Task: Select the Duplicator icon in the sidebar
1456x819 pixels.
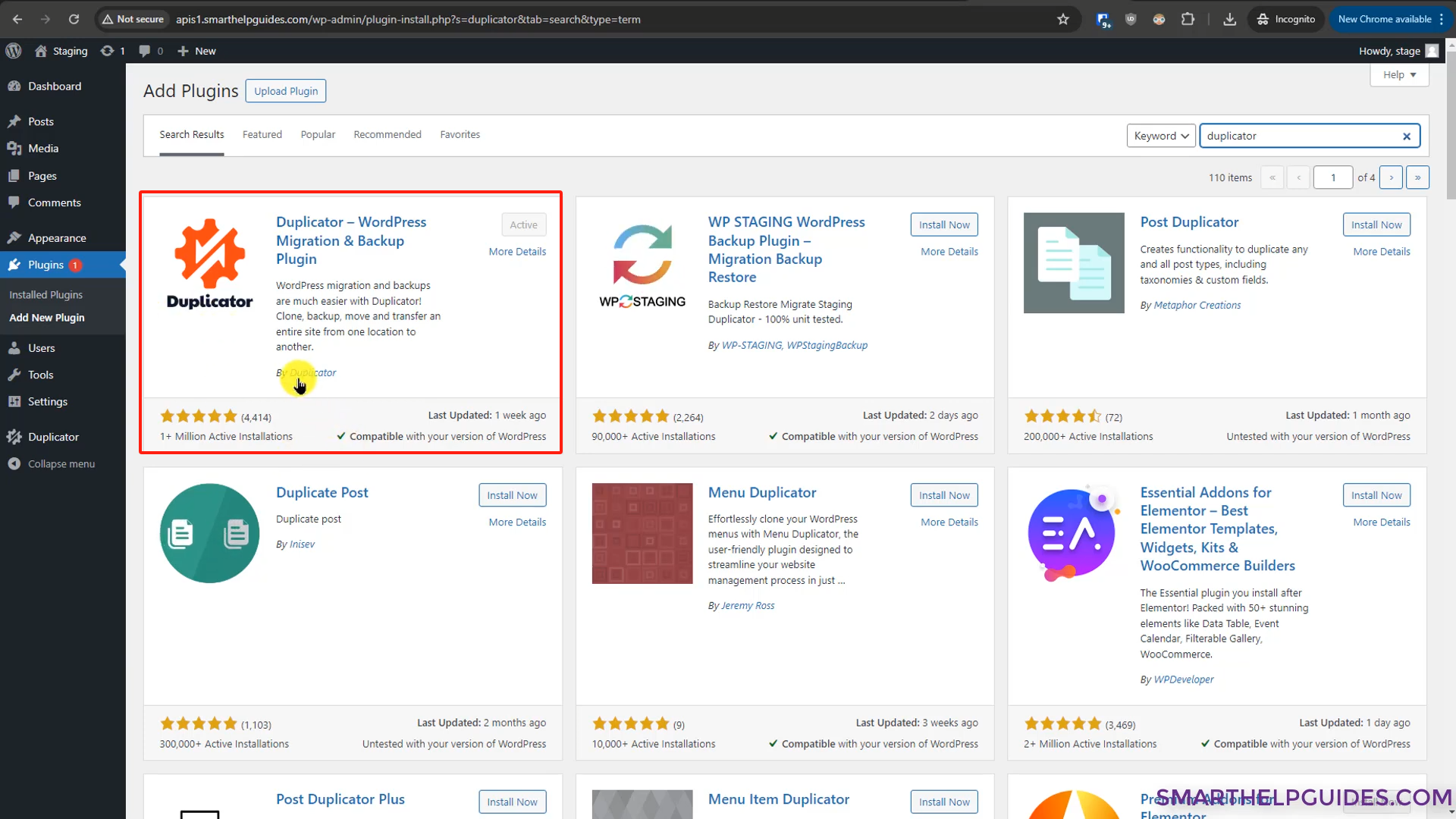Action: [16, 437]
